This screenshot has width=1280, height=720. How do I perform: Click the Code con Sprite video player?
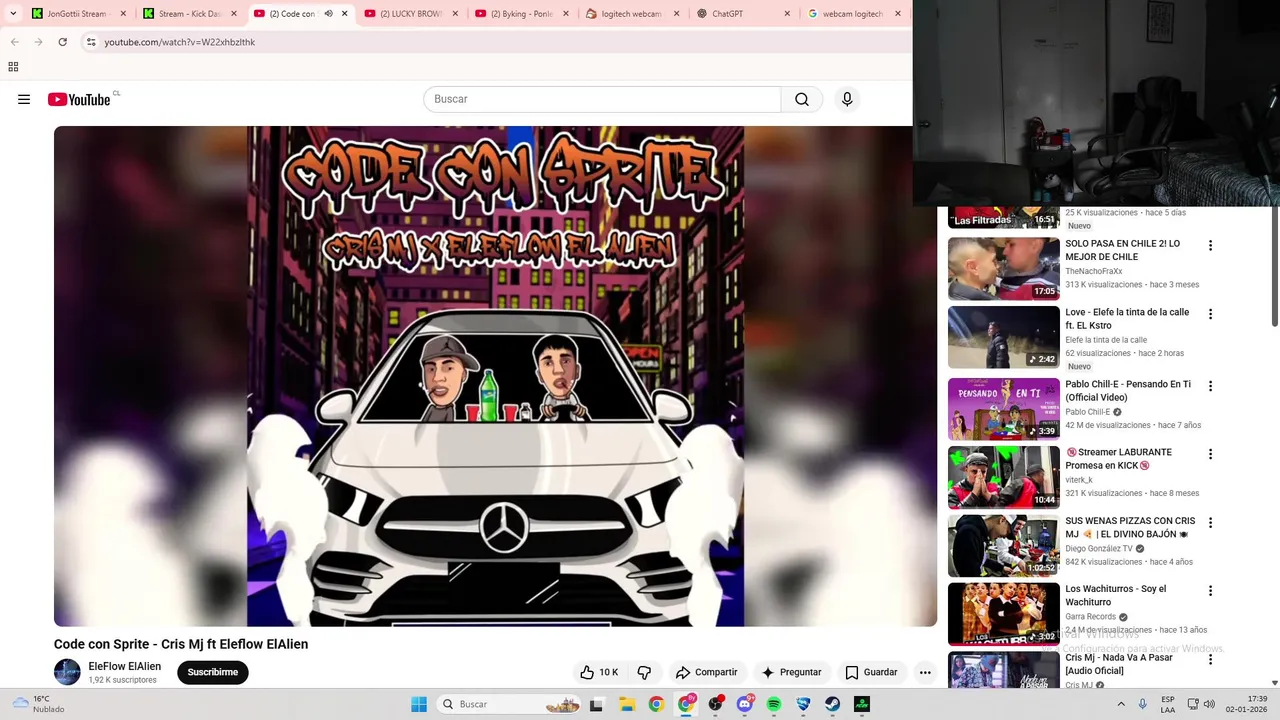495,376
